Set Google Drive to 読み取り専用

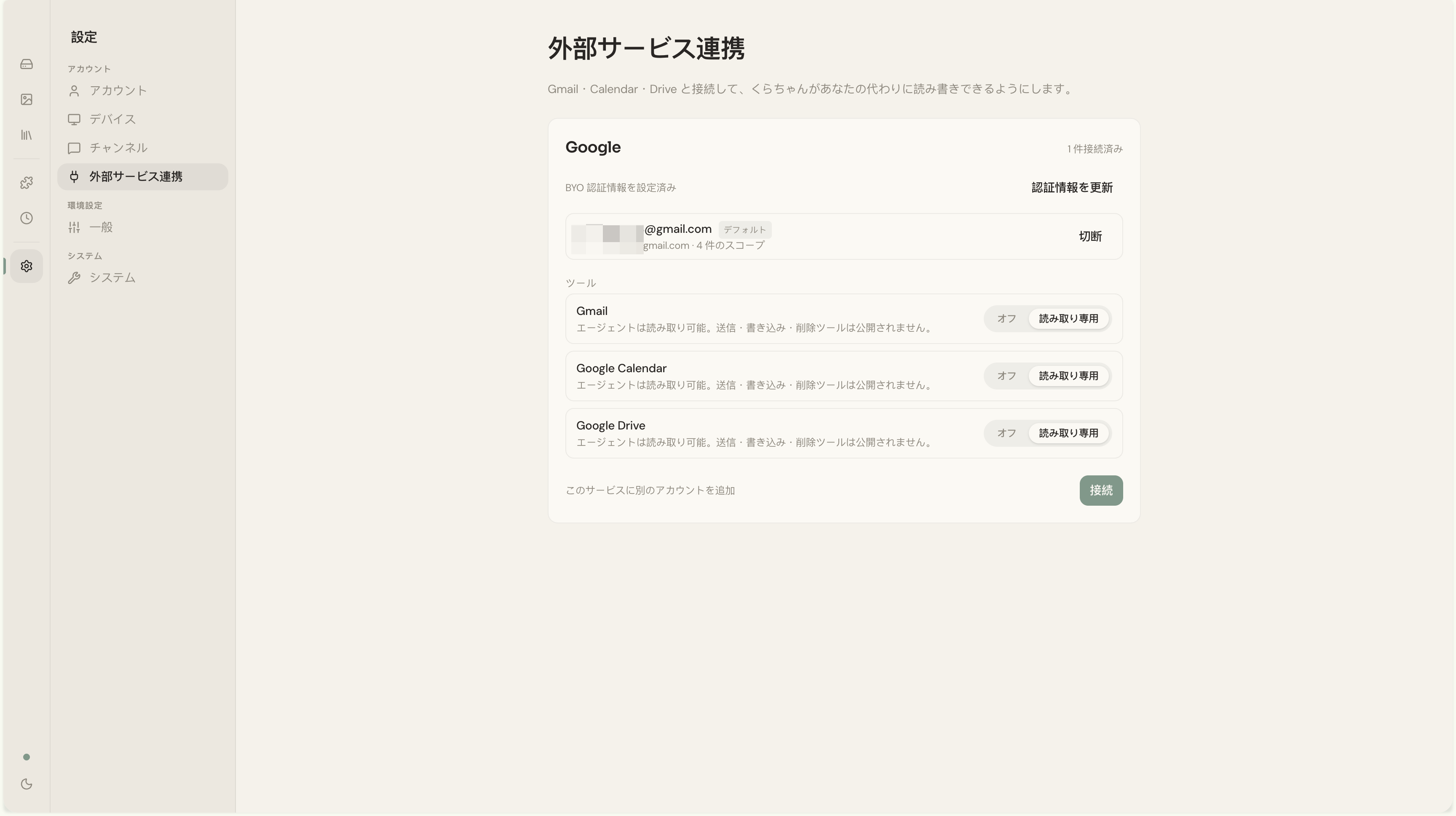tap(1068, 433)
